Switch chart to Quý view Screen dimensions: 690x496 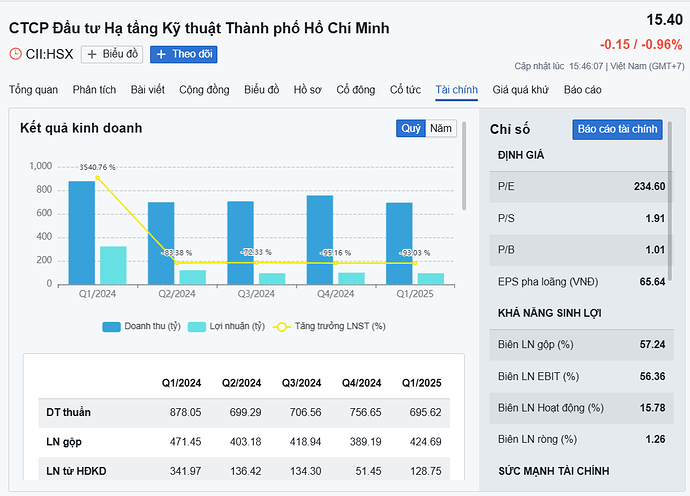[411, 129]
